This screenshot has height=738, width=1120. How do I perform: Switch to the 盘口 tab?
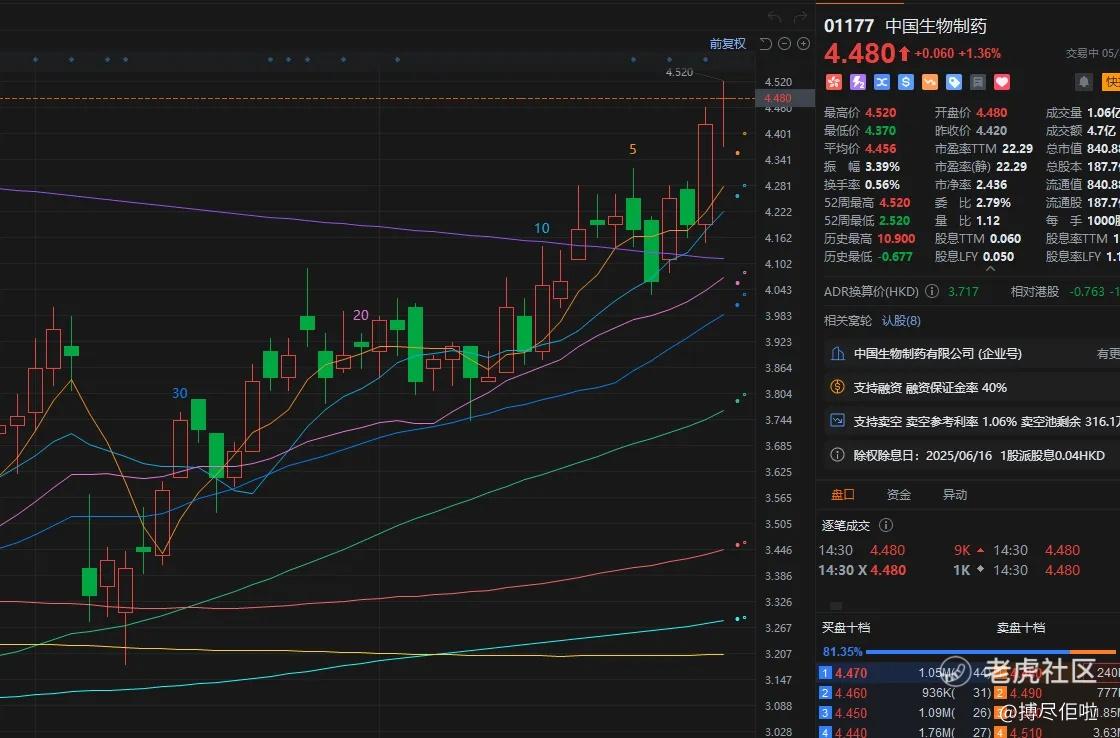click(843, 494)
